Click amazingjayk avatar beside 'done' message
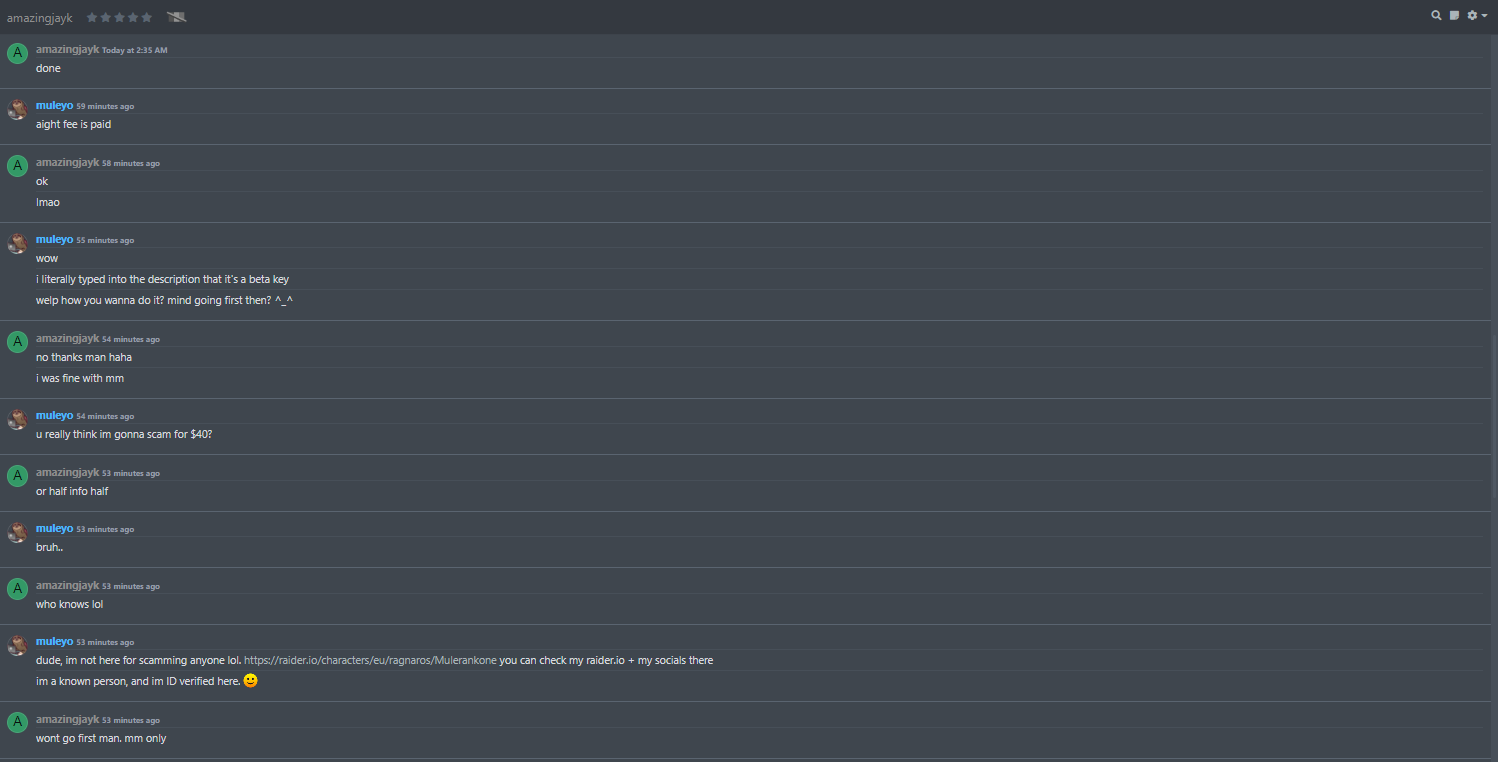Screen dimensions: 1498x762 (x=17, y=53)
